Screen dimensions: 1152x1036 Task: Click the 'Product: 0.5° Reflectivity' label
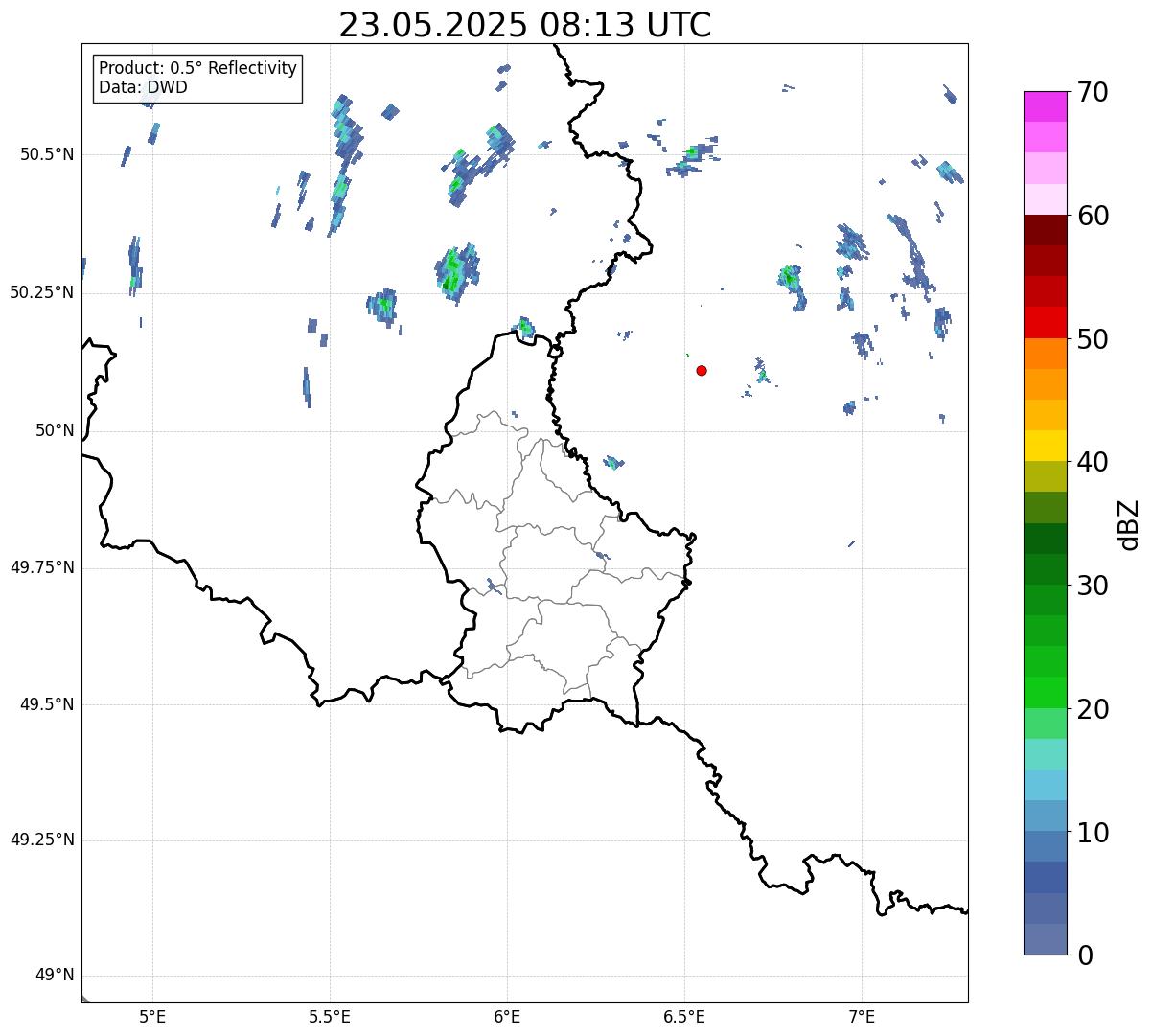pyautogui.click(x=198, y=68)
